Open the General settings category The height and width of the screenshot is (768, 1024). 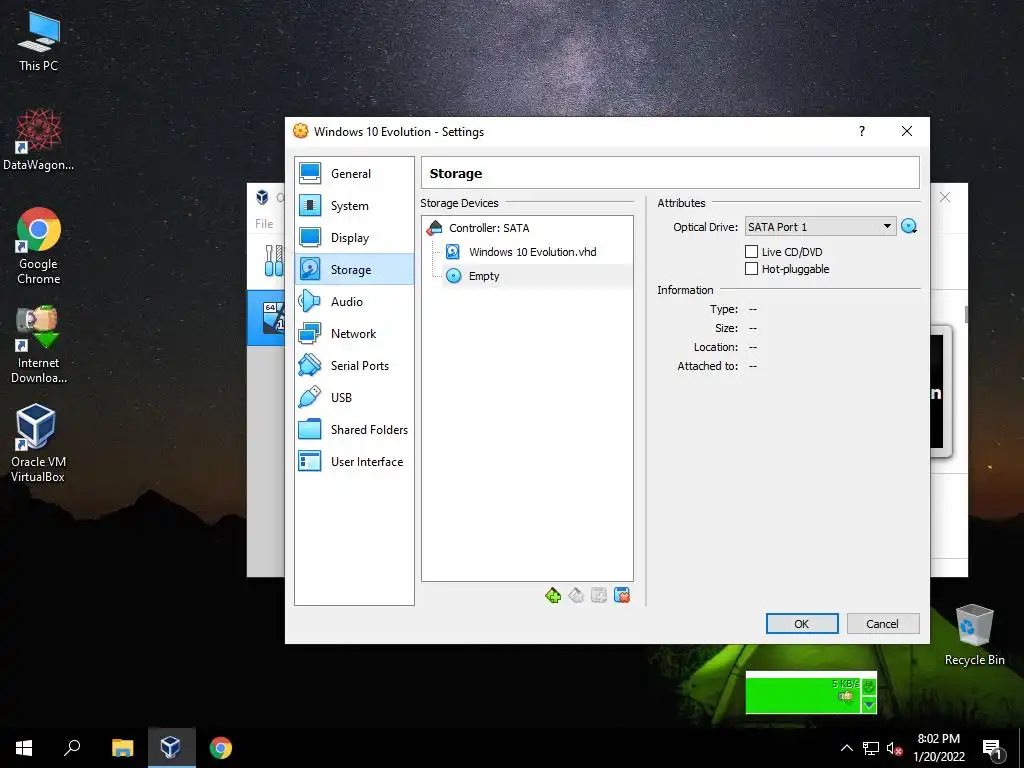tap(354, 174)
